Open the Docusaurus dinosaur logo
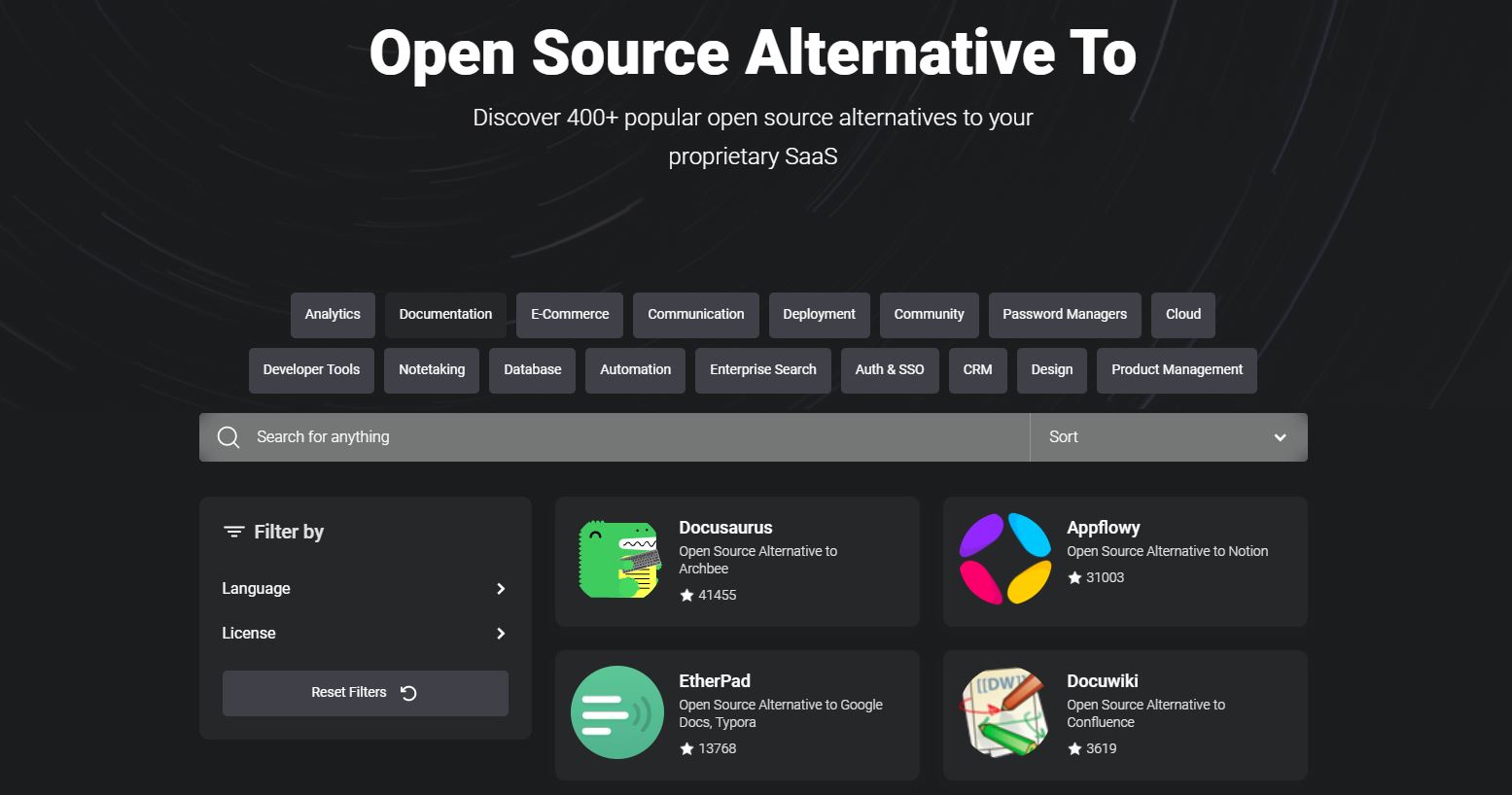 (x=619, y=559)
